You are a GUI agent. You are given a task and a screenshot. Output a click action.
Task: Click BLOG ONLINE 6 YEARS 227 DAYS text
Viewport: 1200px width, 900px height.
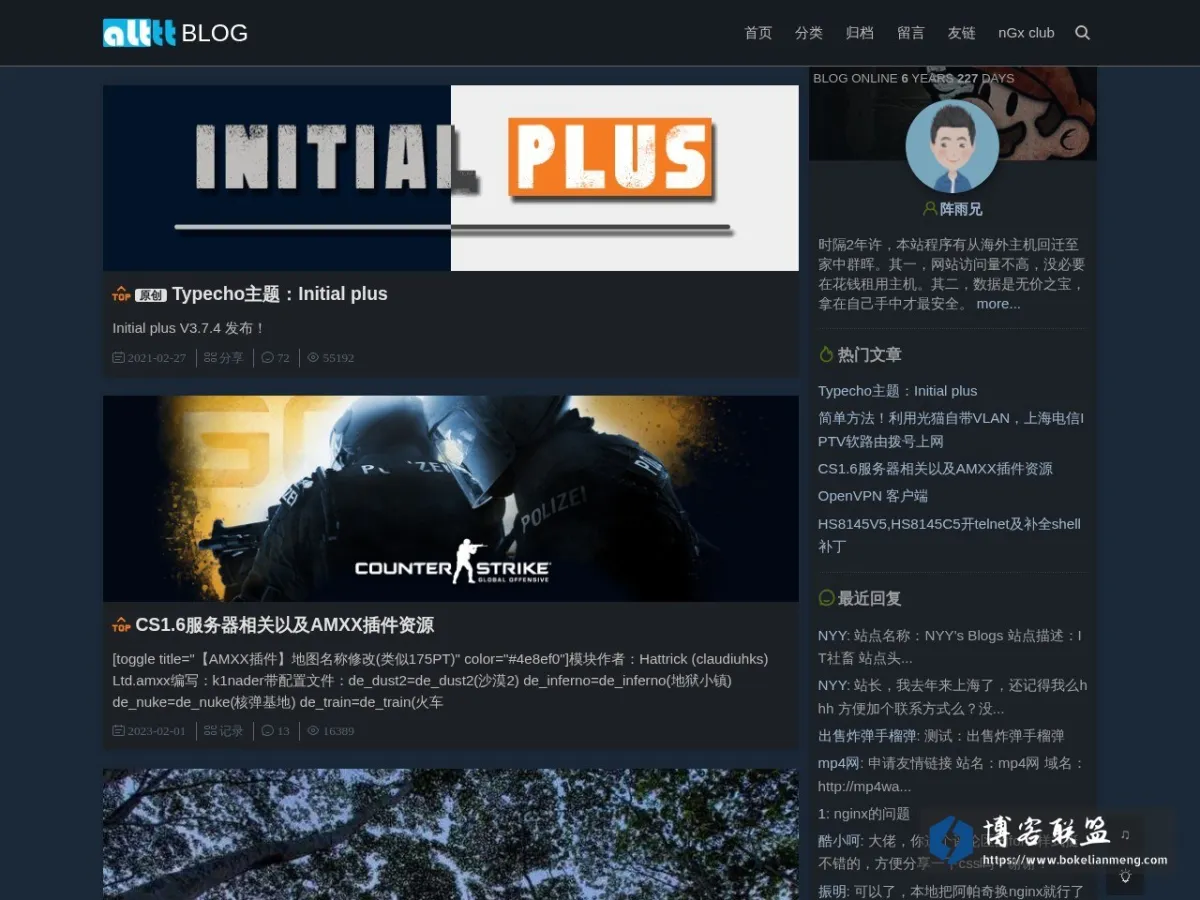coord(914,78)
